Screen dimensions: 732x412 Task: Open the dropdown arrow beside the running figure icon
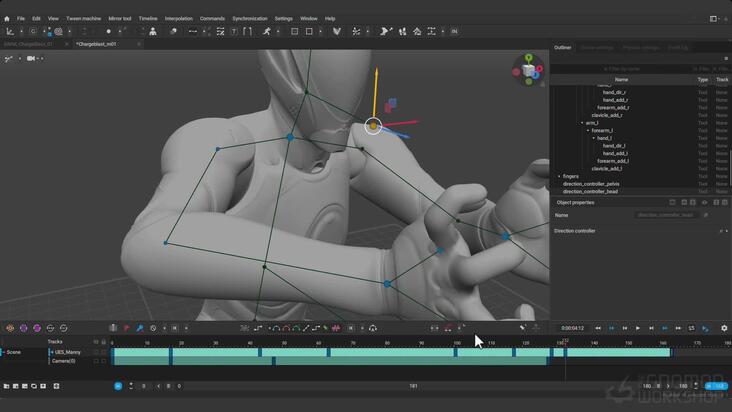click(x=278, y=32)
